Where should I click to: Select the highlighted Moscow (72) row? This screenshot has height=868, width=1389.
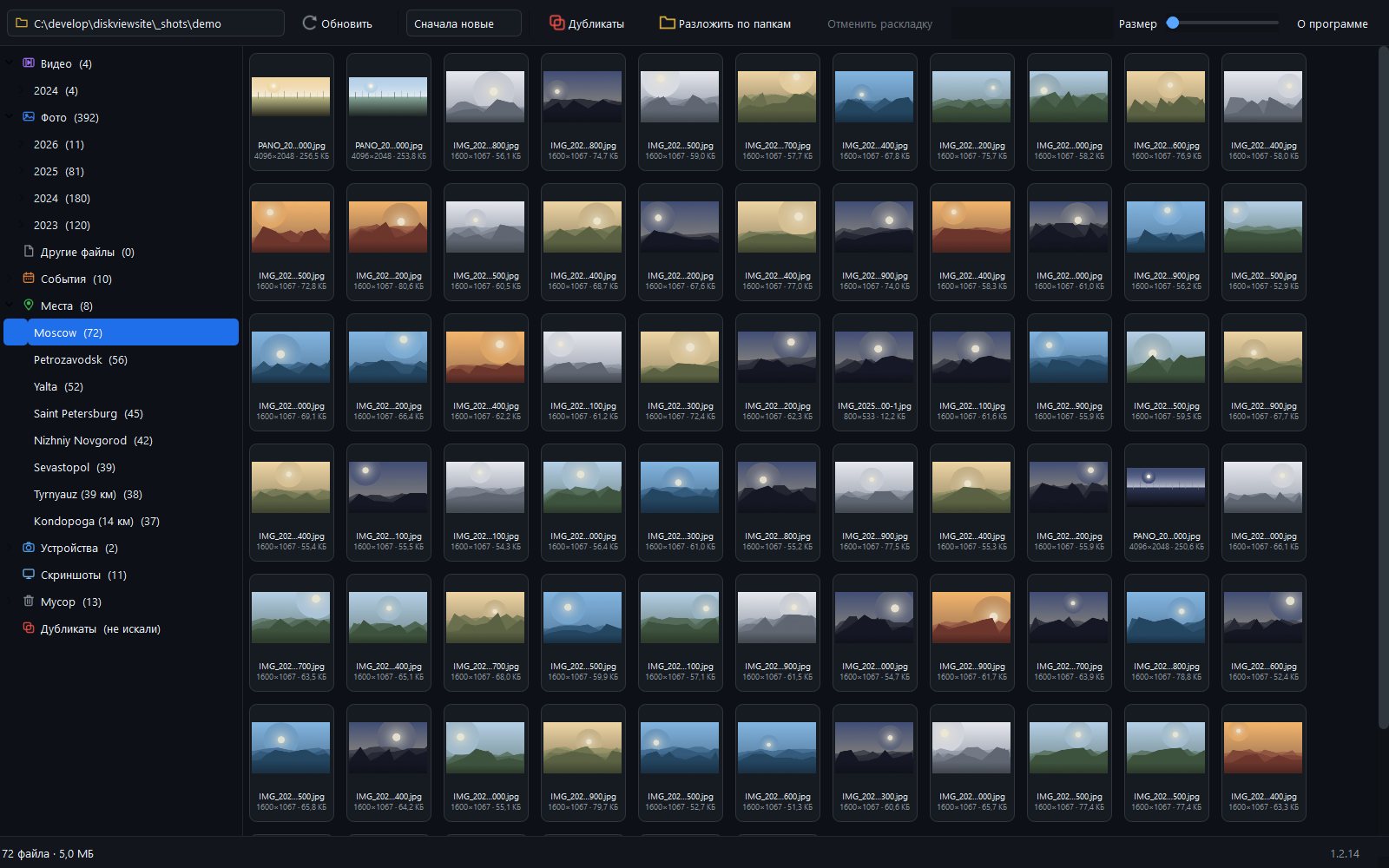tap(122, 332)
